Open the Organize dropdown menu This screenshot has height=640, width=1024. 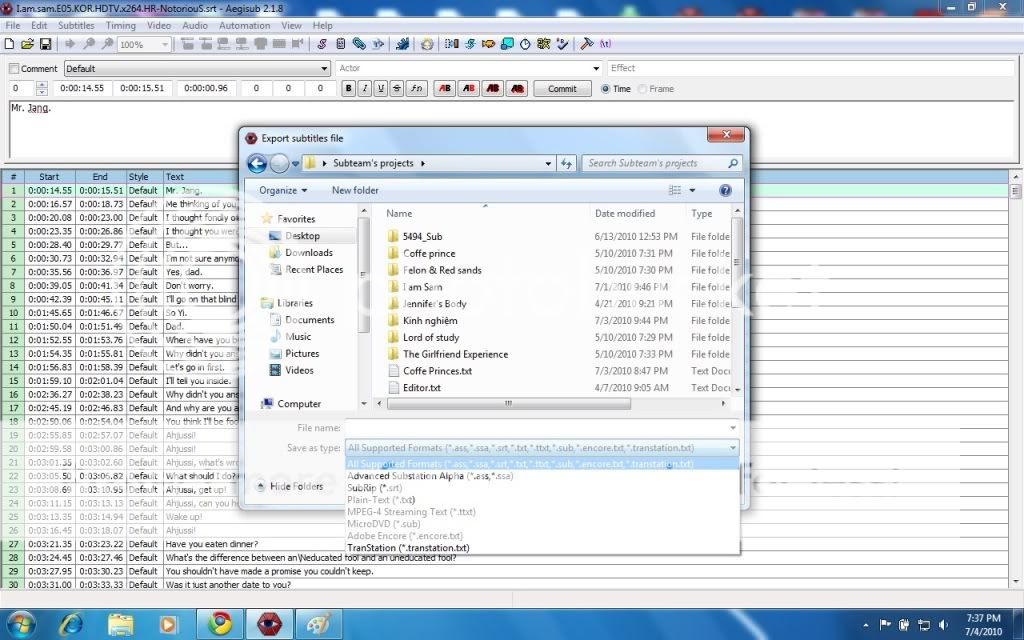pos(283,190)
